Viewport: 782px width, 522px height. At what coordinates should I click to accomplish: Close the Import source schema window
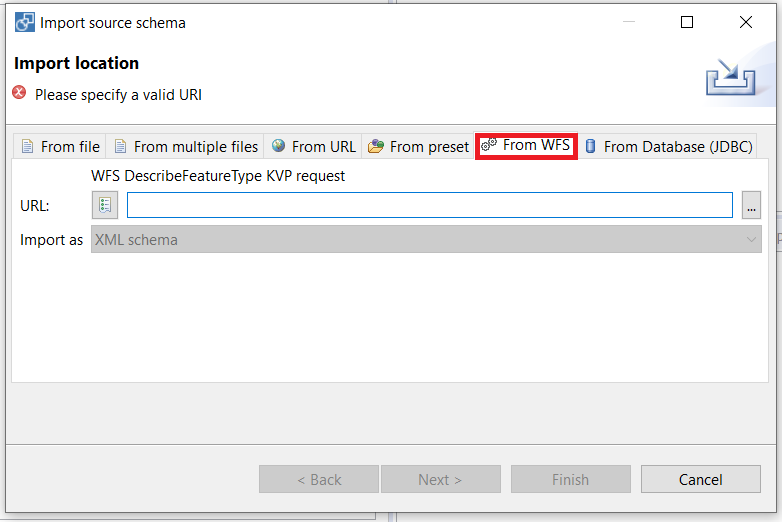[746, 22]
